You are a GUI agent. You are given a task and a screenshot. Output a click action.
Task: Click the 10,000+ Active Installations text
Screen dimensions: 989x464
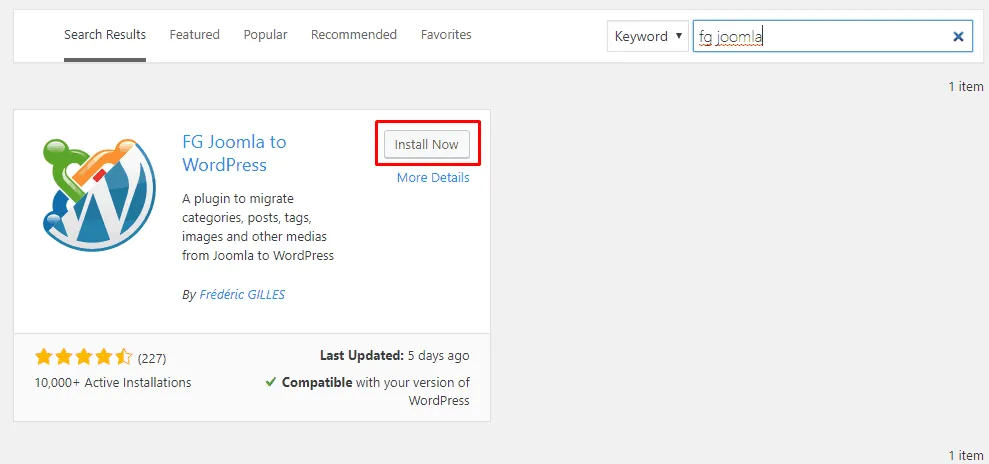pyautogui.click(x=113, y=382)
